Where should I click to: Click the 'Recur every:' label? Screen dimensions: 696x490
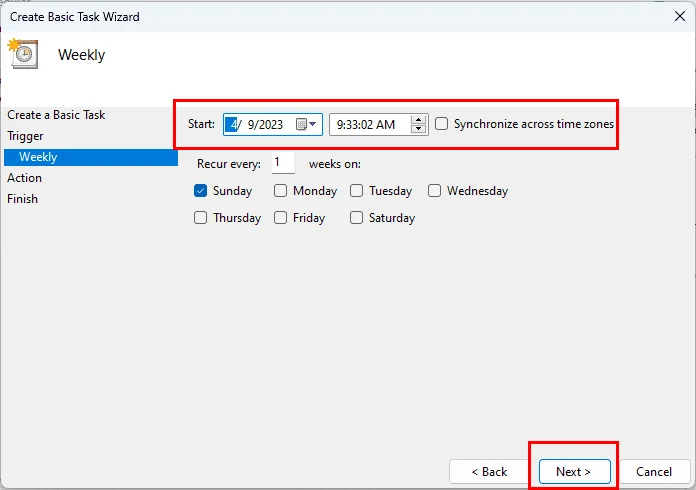(x=229, y=164)
